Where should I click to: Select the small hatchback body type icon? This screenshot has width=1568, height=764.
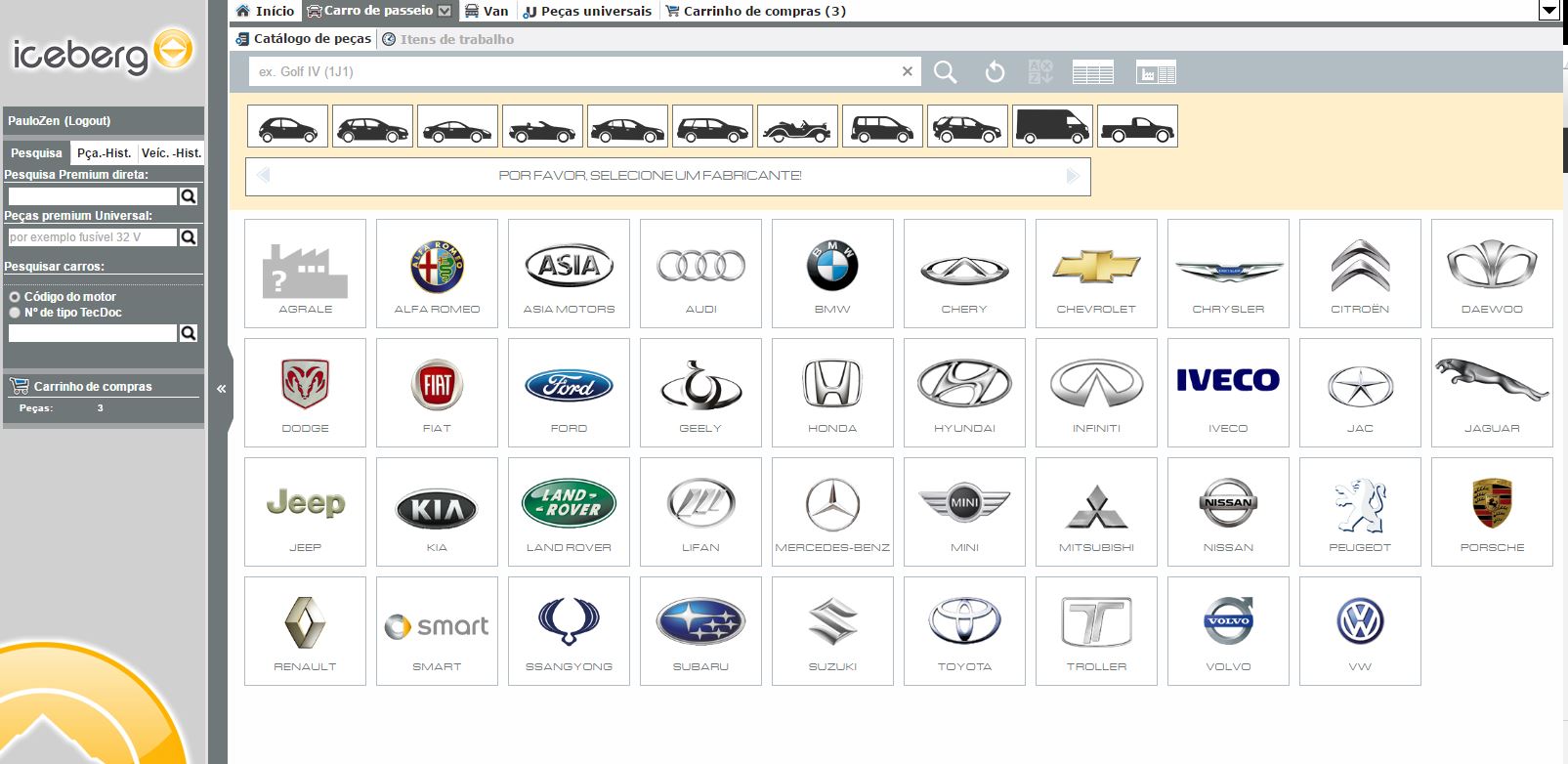[x=287, y=126]
